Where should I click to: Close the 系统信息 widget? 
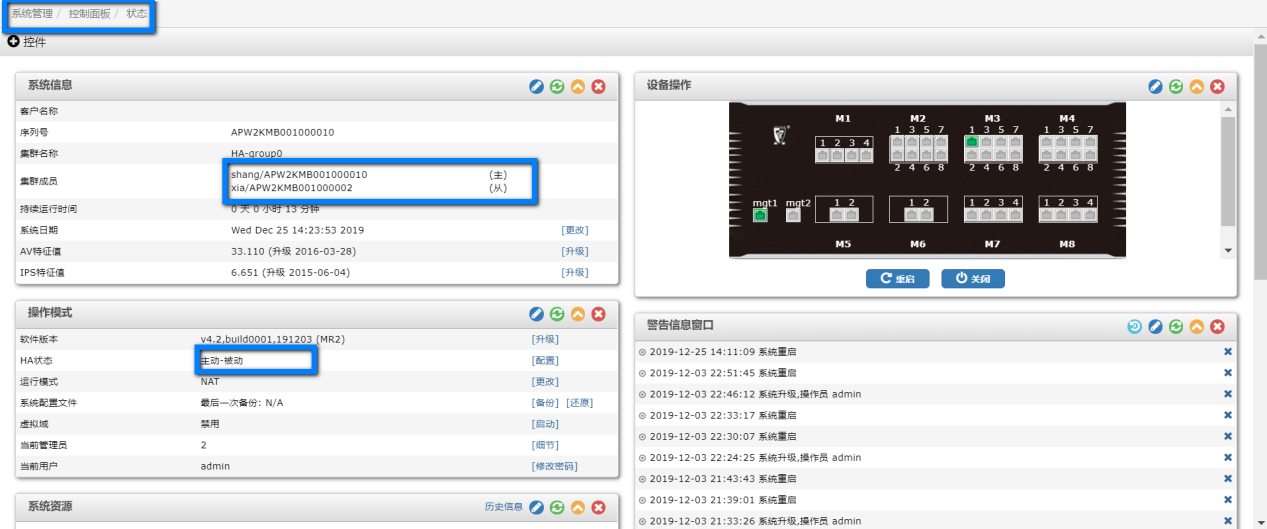(x=599, y=87)
